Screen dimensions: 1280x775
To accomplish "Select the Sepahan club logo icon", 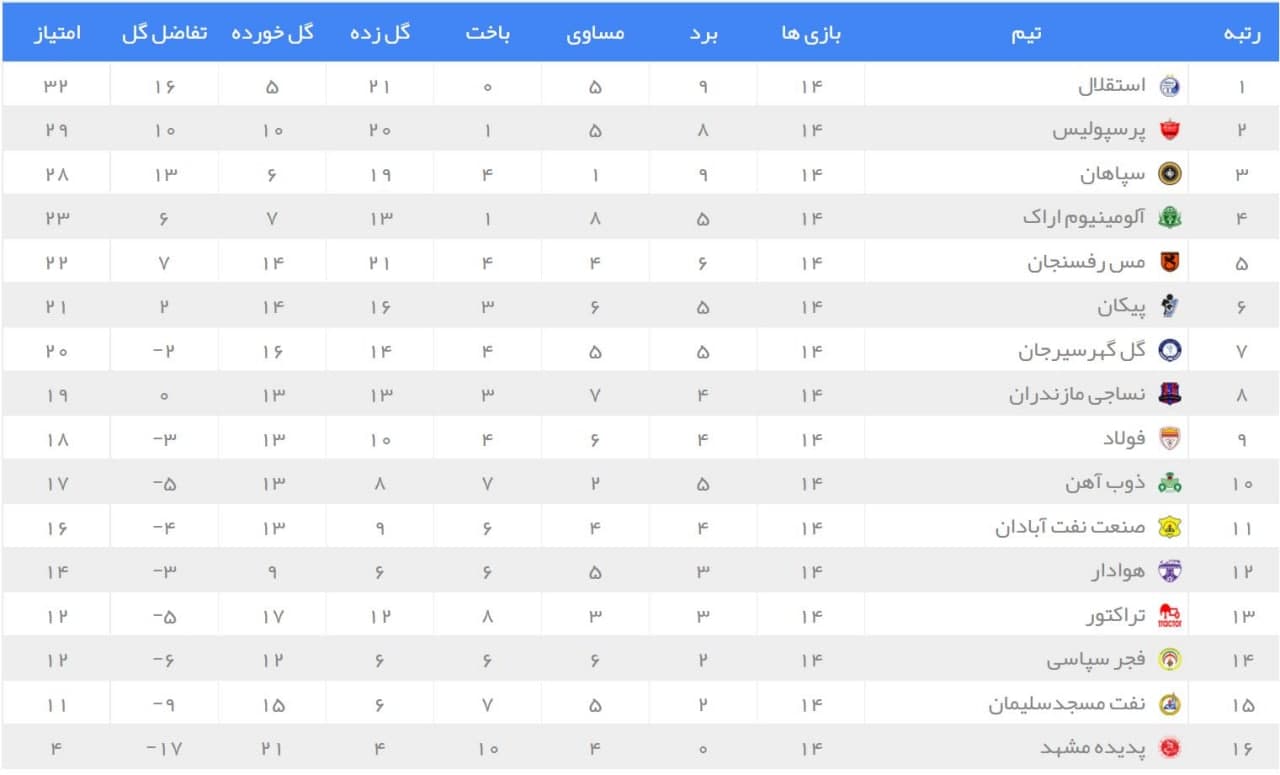I will point(1169,174).
